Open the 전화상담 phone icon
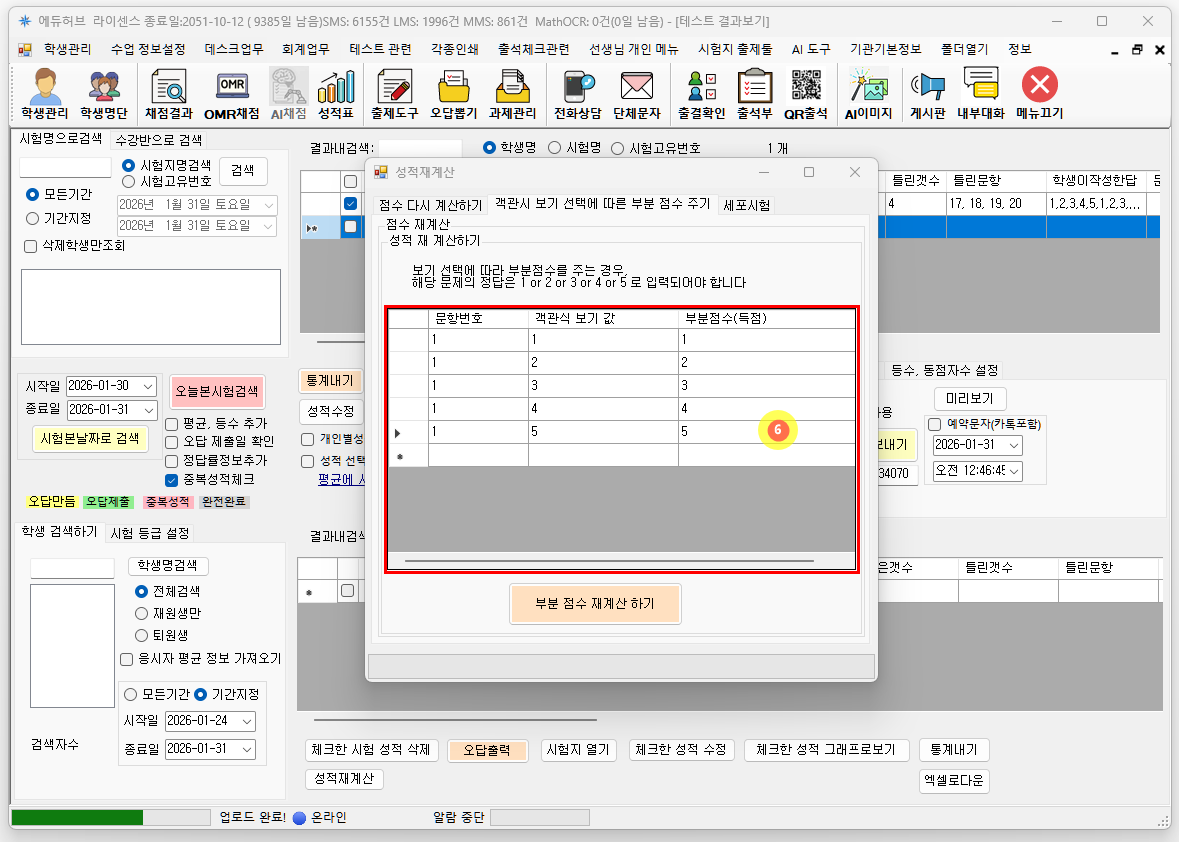Viewport: 1179px width, 842px height. 577,94
